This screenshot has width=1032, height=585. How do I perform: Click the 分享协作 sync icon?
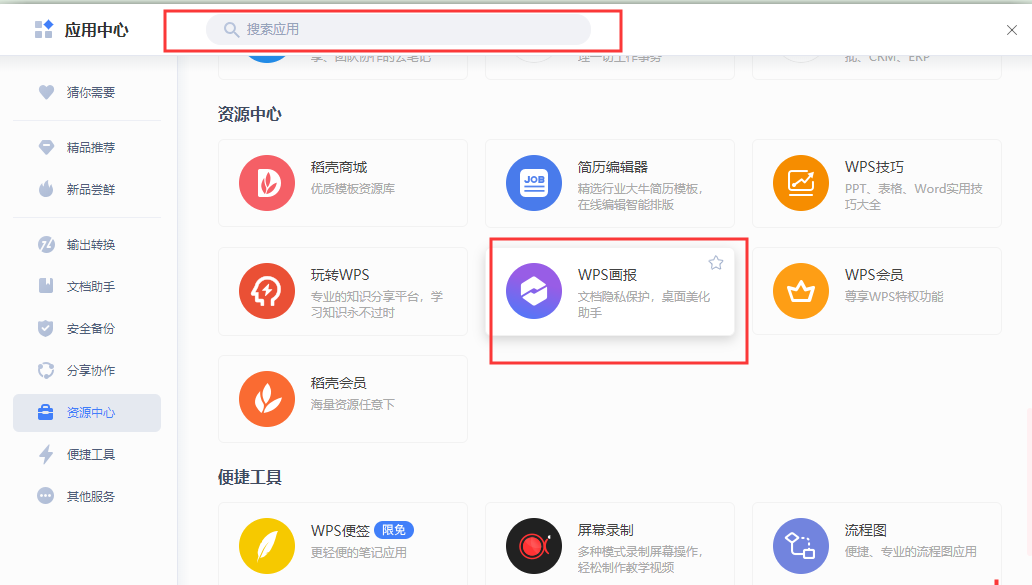click(x=46, y=370)
